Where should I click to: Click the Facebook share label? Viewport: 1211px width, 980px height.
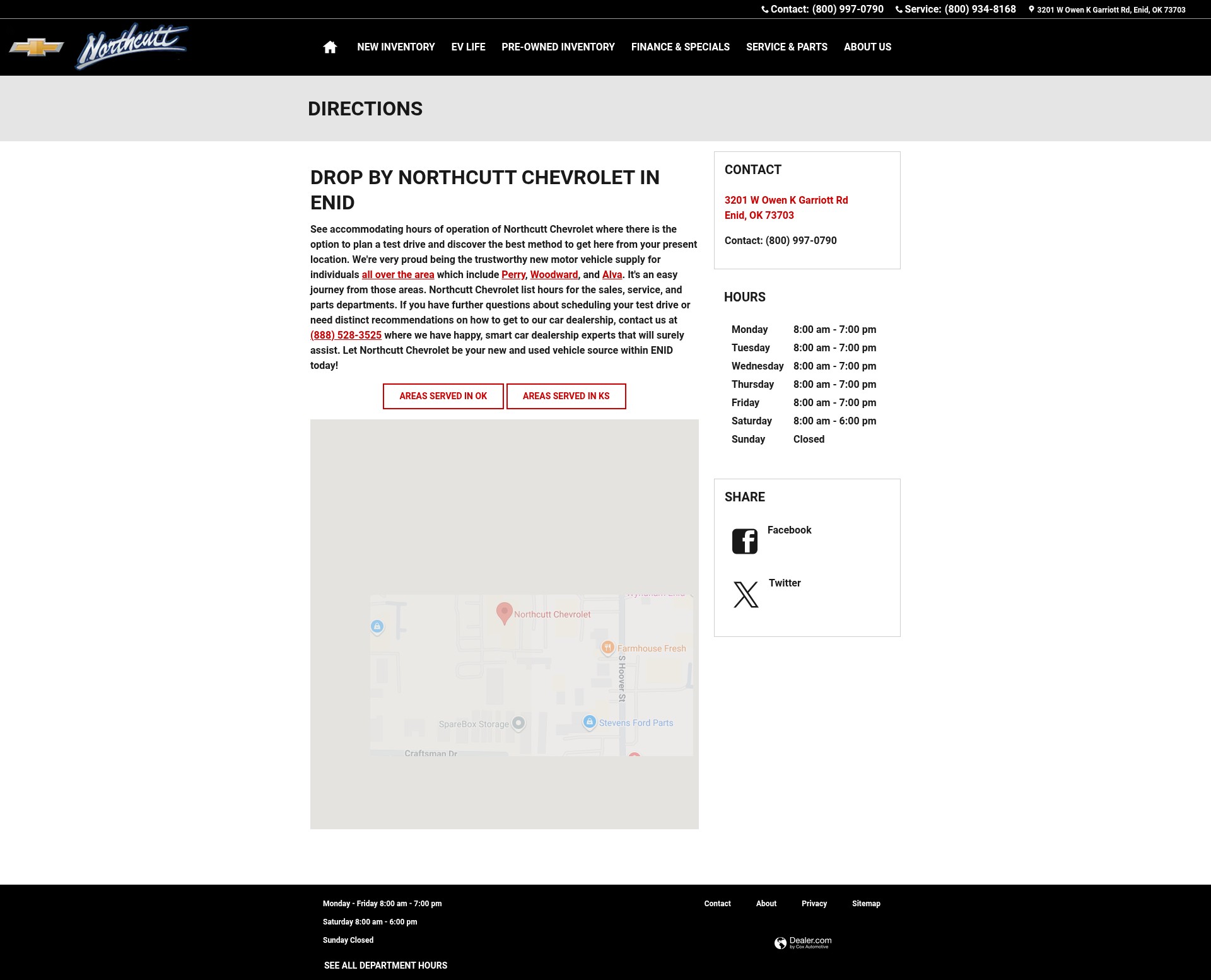[789, 530]
